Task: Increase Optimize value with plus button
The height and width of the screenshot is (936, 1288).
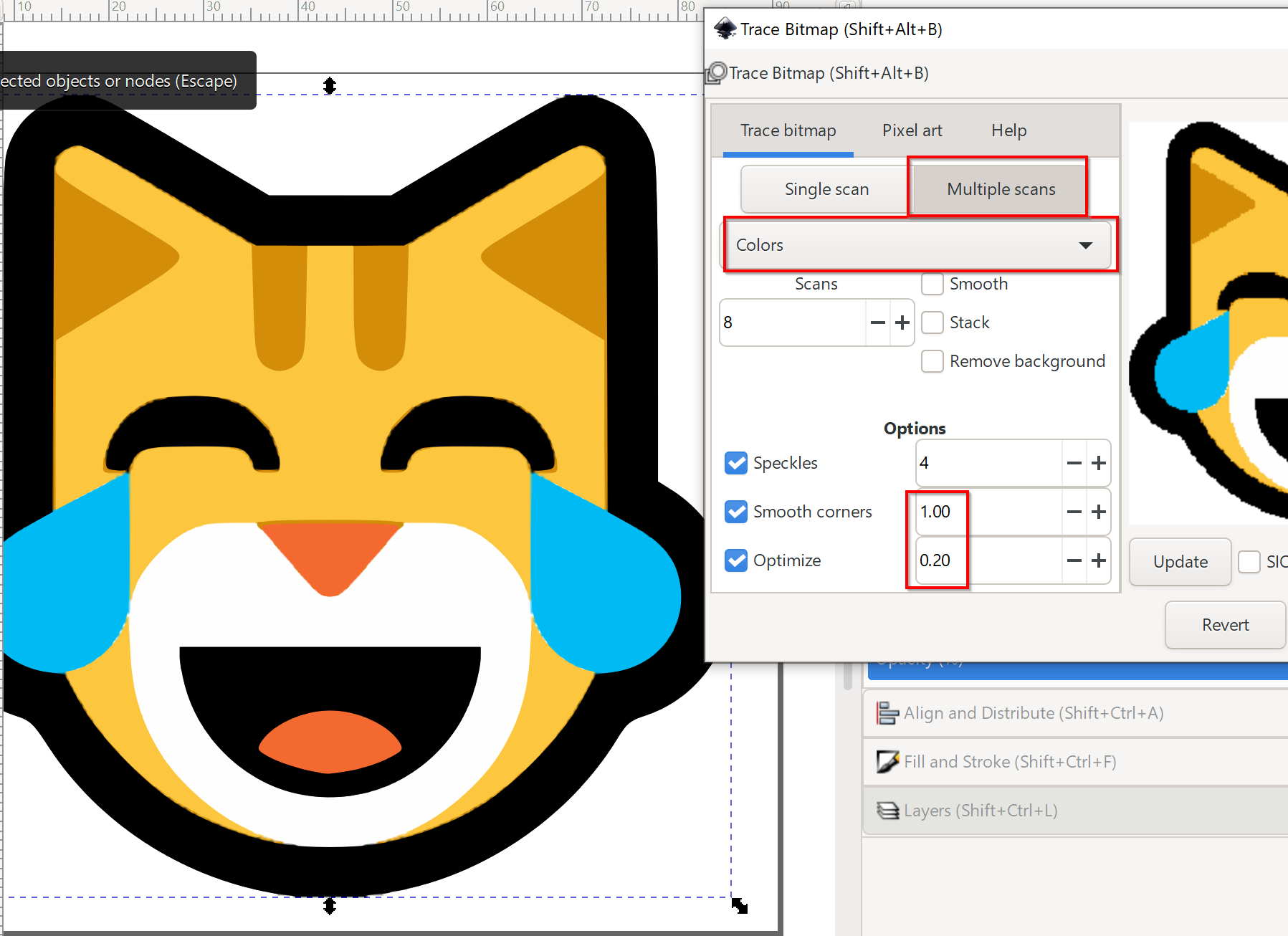Action: 1099,560
